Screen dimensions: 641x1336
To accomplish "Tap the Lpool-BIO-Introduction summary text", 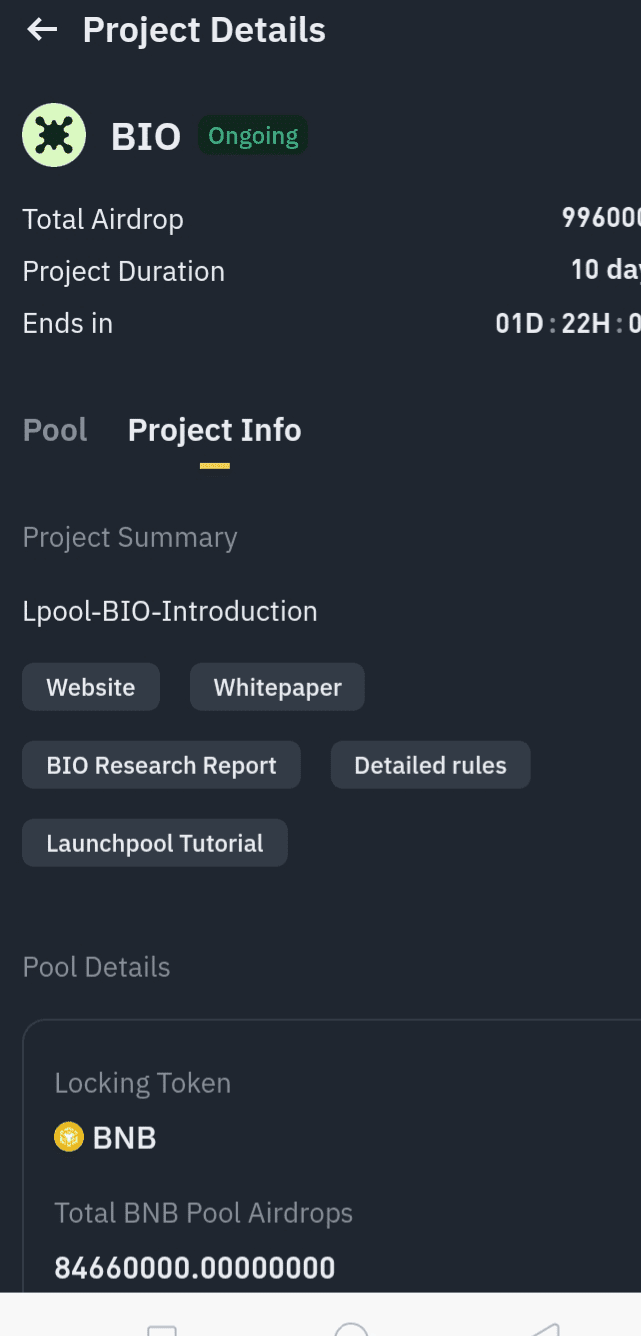I will click(x=170, y=611).
